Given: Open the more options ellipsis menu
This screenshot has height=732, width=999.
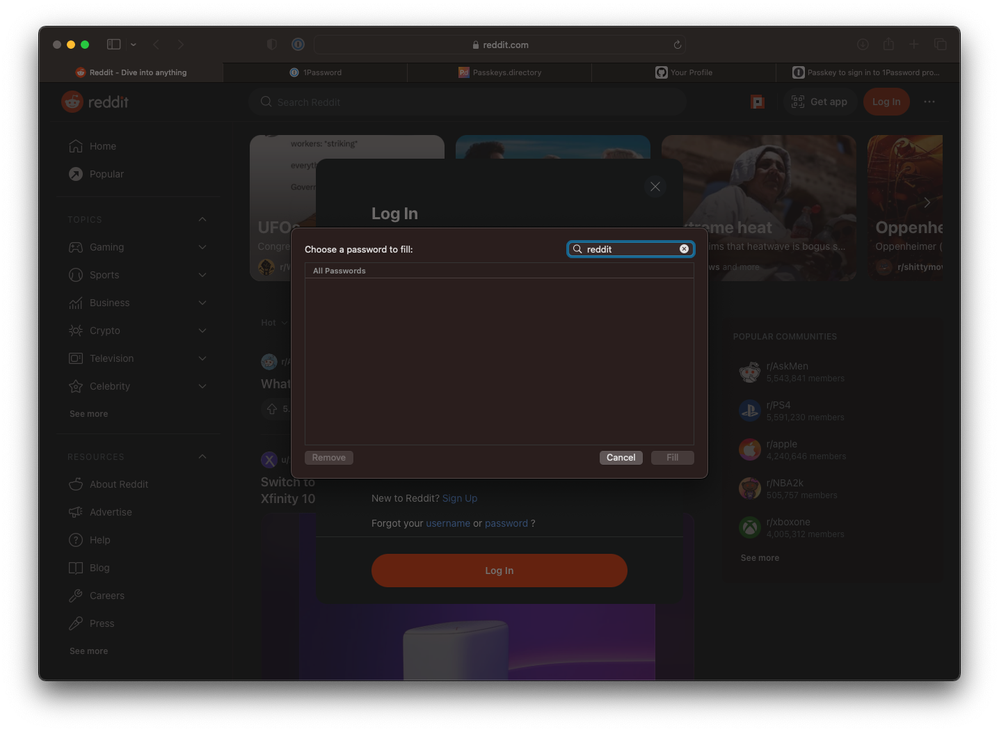Looking at the screenshot, I should [929, 102].
